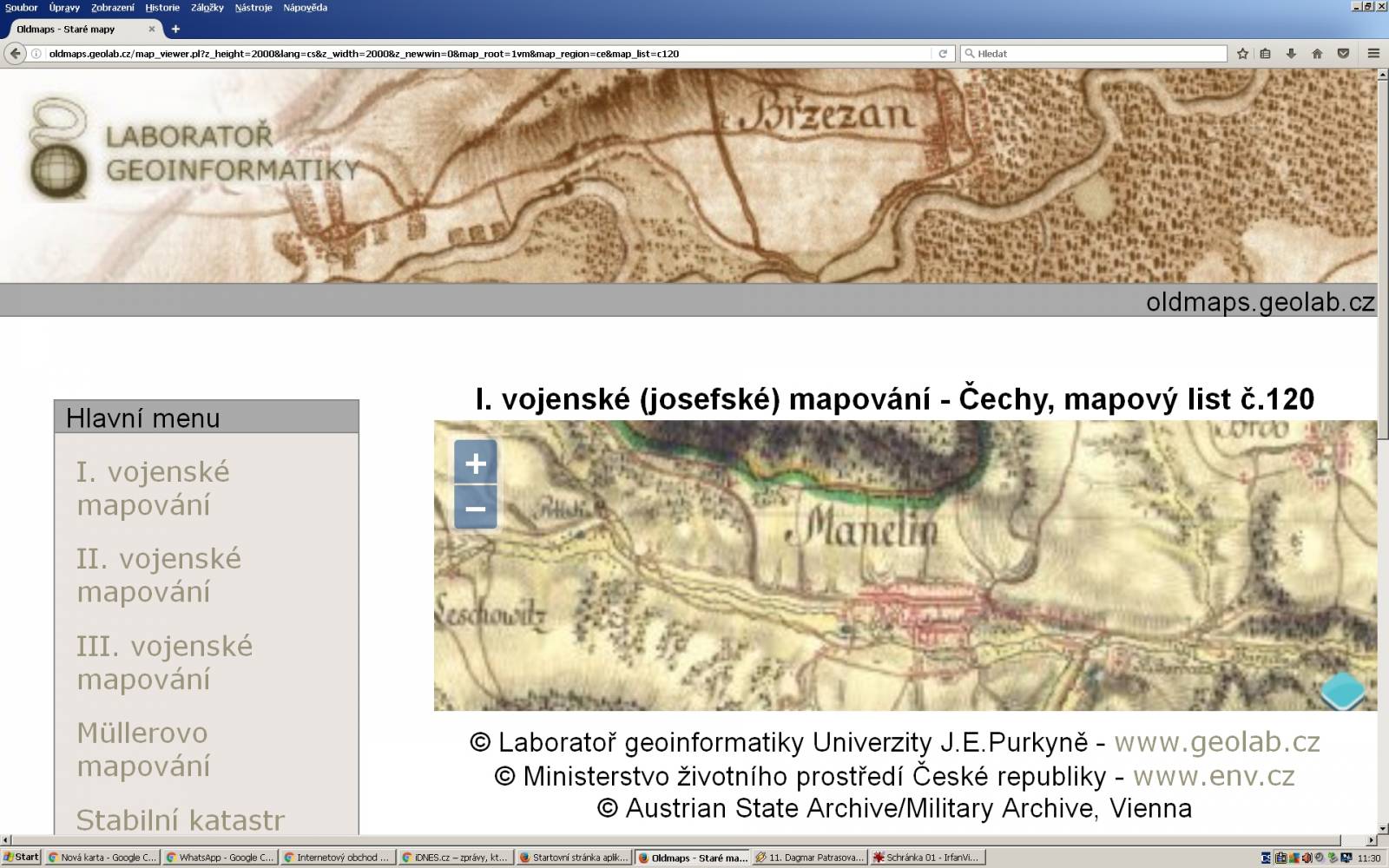Open the Firefox hamburger menu
The image size is (1389, 868).
(x=1373, y=54)
